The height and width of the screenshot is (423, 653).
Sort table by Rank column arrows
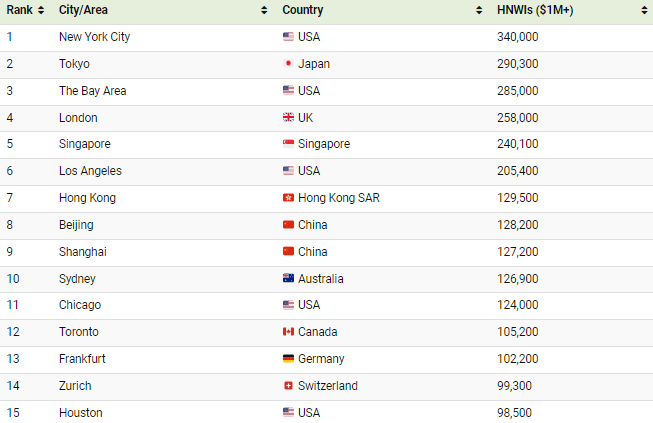click(x=41, y=10)
